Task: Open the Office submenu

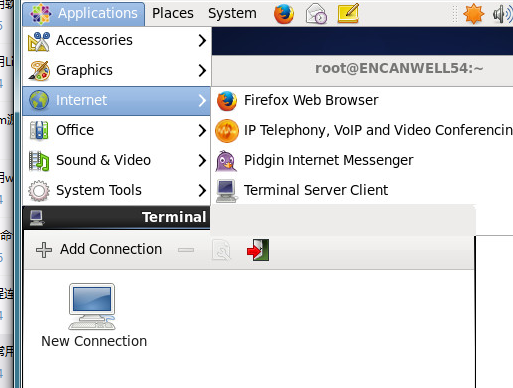Action: click(117, 130)
